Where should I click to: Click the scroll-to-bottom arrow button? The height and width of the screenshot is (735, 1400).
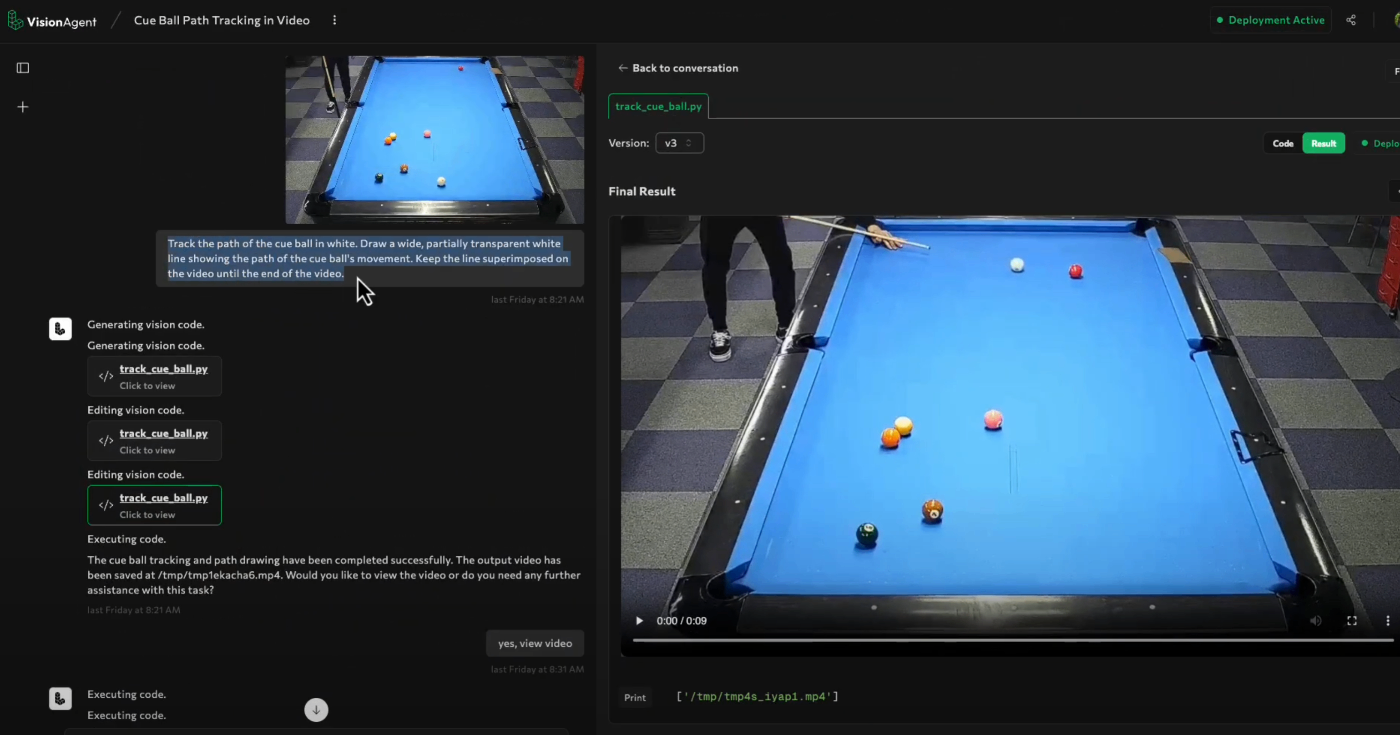(x=316, y=710)
